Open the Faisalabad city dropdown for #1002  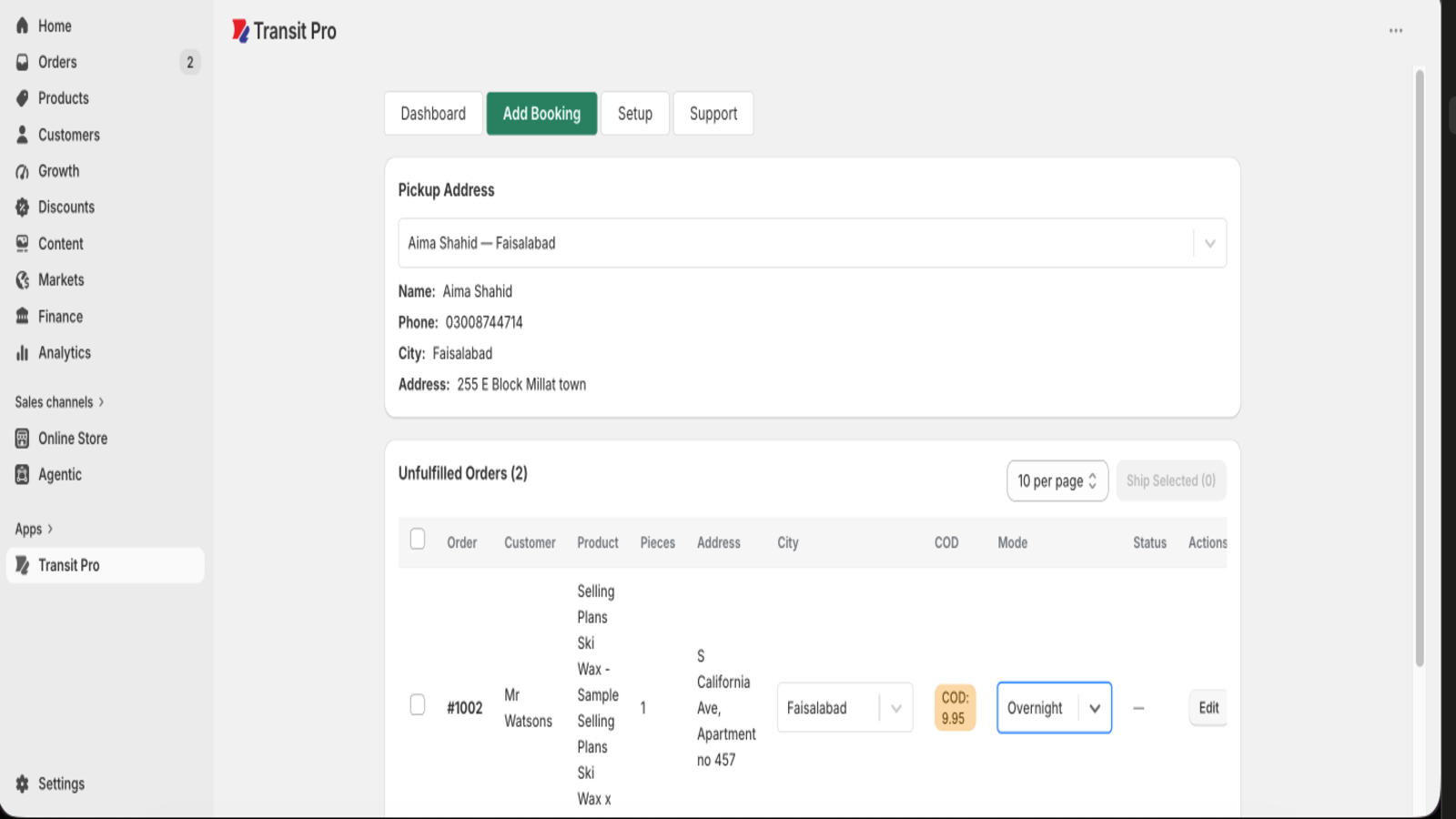(844, 707)
